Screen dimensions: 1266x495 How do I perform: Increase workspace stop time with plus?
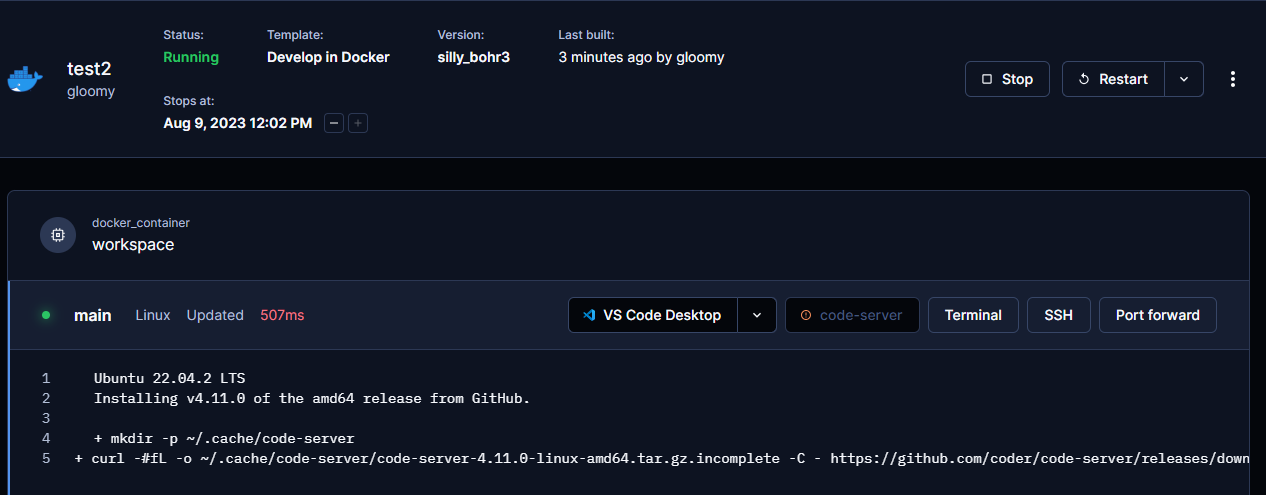[358, 123]
